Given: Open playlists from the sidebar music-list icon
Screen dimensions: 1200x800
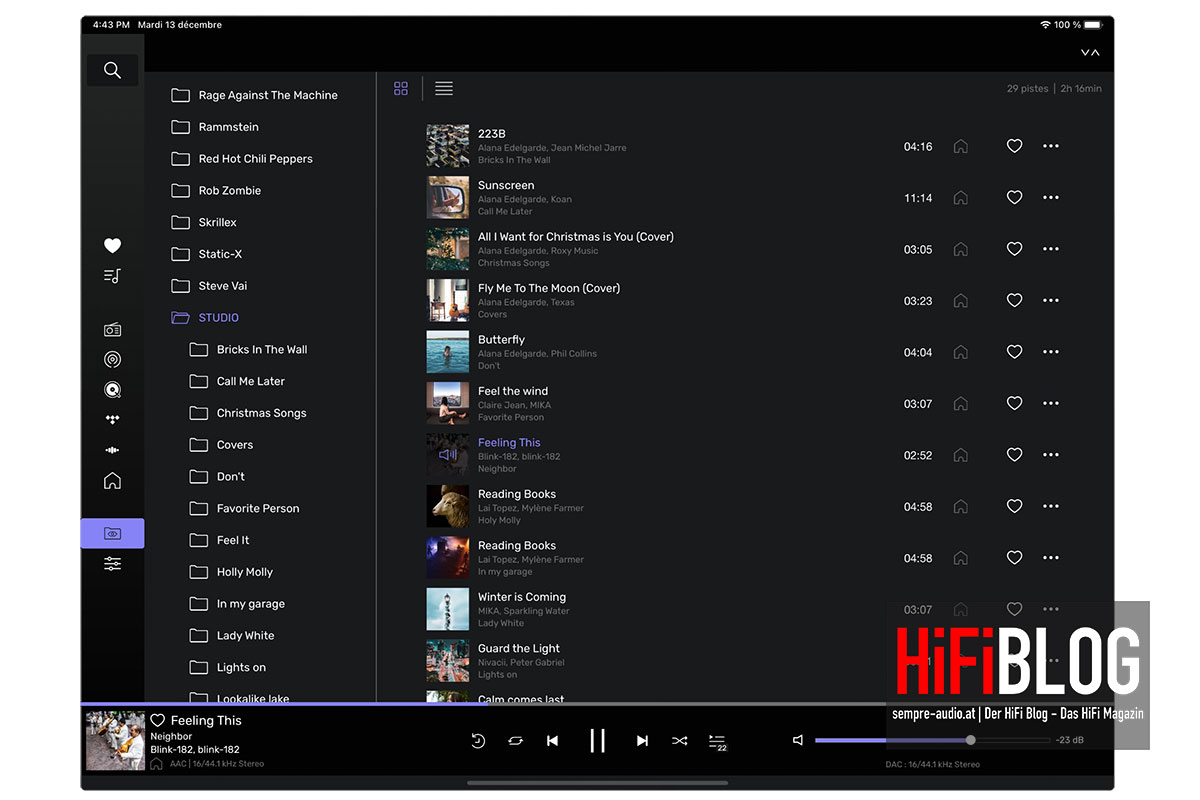Looking at the screenshot, I should tap(113, 276).
